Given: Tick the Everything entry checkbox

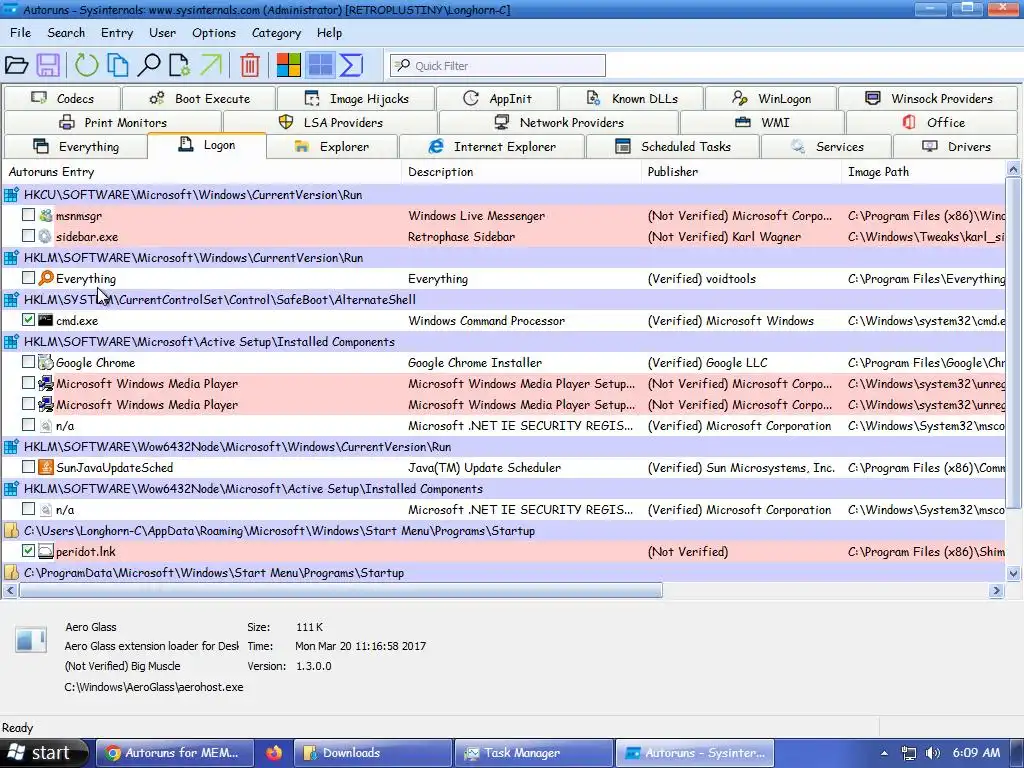Looking at the screenshot, I should [28, 278].
